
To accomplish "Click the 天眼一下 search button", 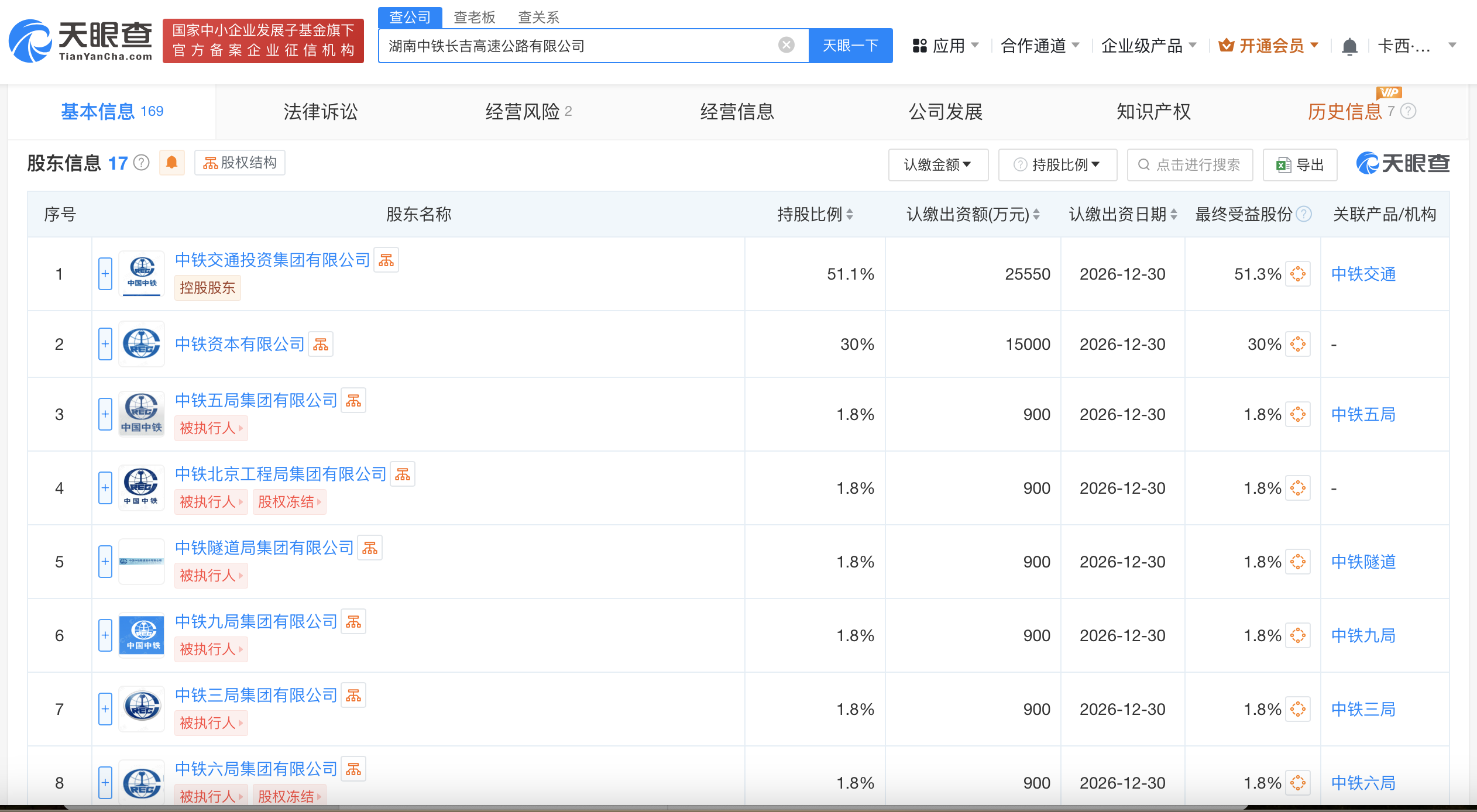I will coord(850,46).
